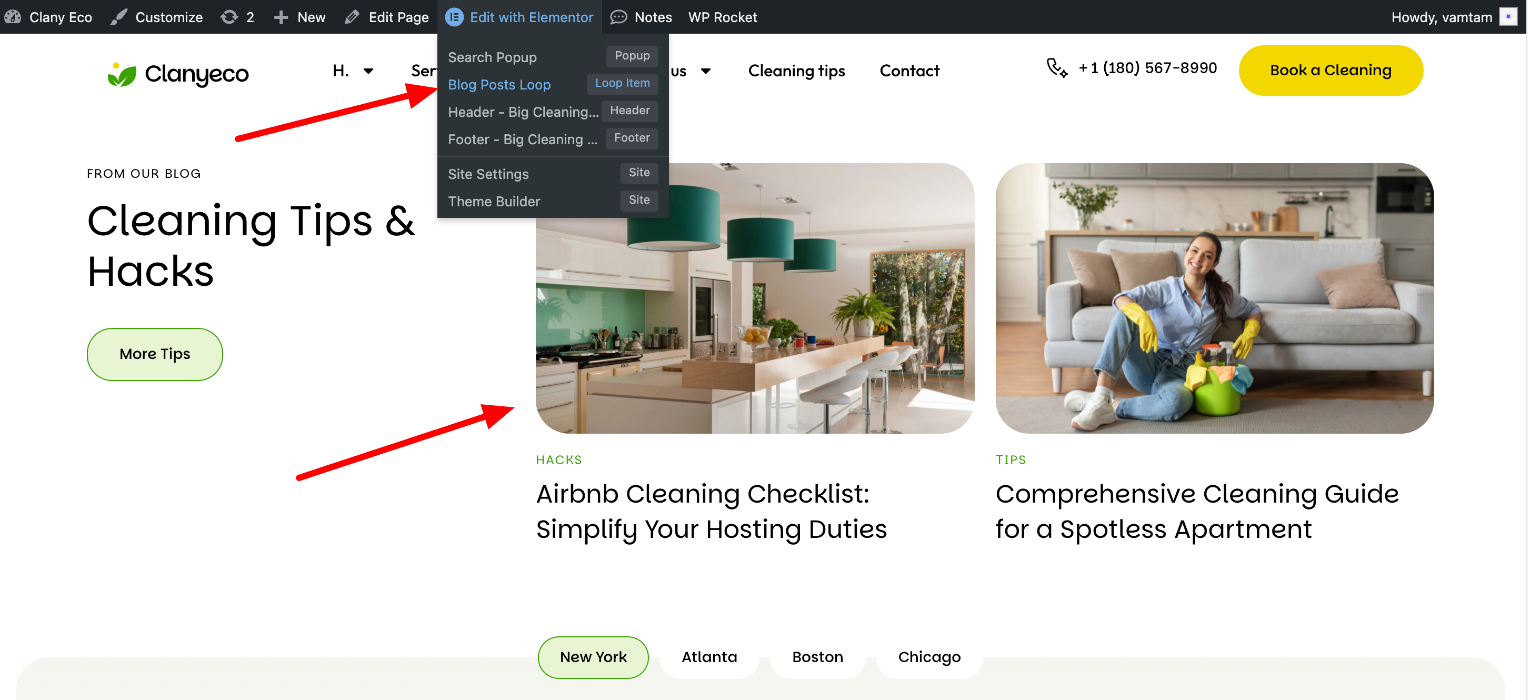Image resolution: width=1528 pixels, height=700 pixels.
Task: Open Header - Big Cleaning template
Action: (523, 112)
